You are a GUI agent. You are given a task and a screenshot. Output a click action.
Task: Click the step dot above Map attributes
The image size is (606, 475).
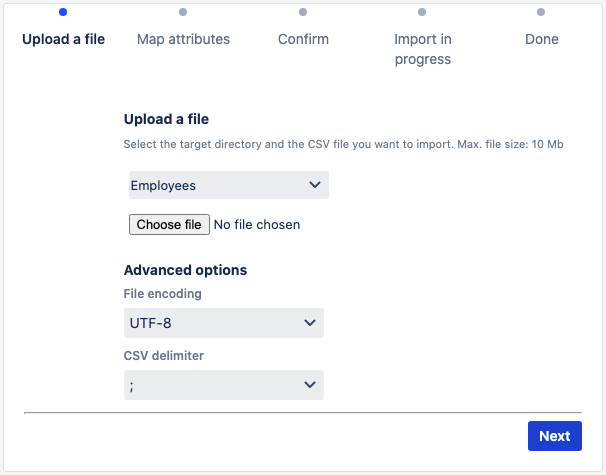pyautogui.click(x=183, y=12)
